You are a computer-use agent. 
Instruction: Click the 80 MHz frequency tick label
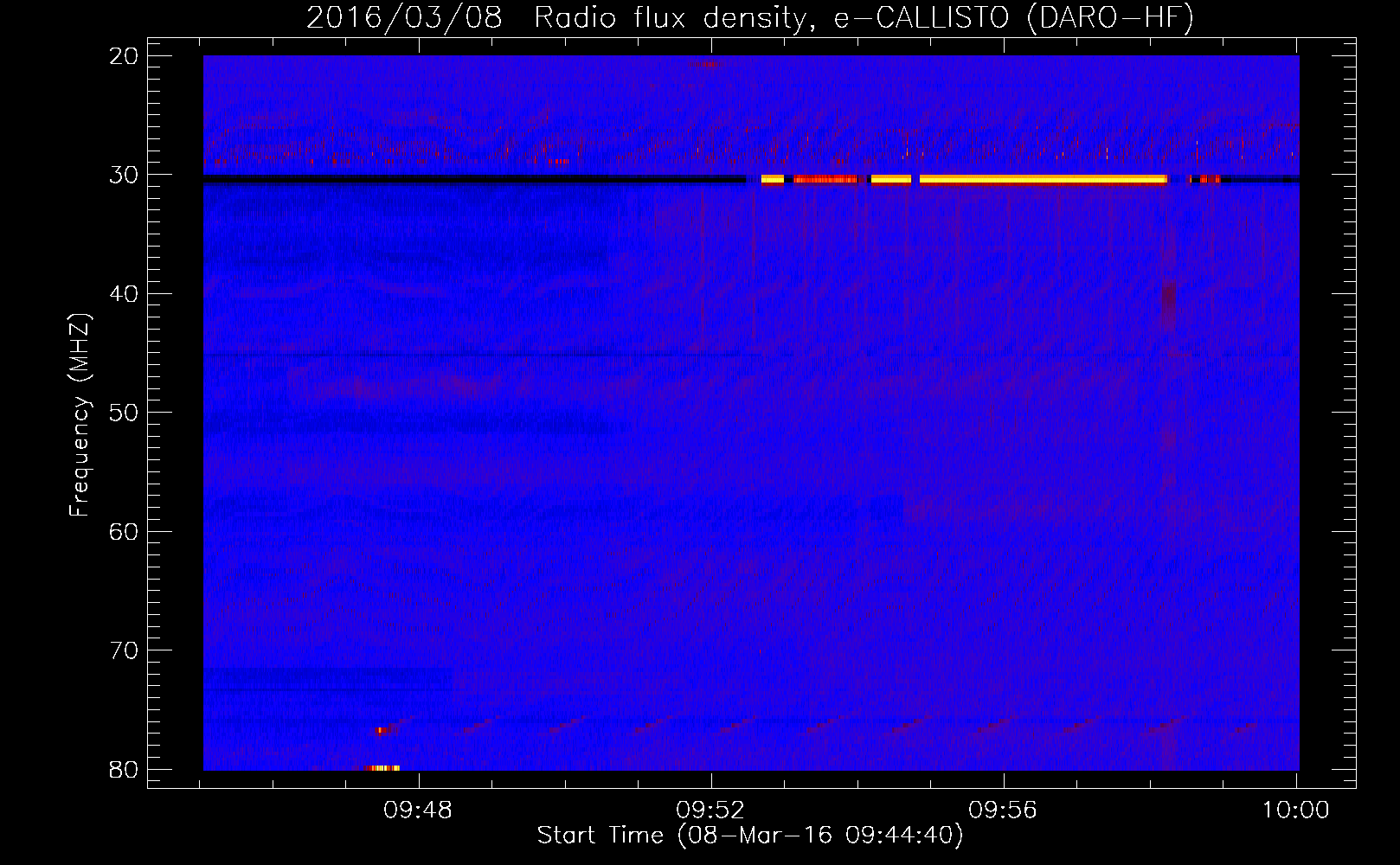coord(124,769)
